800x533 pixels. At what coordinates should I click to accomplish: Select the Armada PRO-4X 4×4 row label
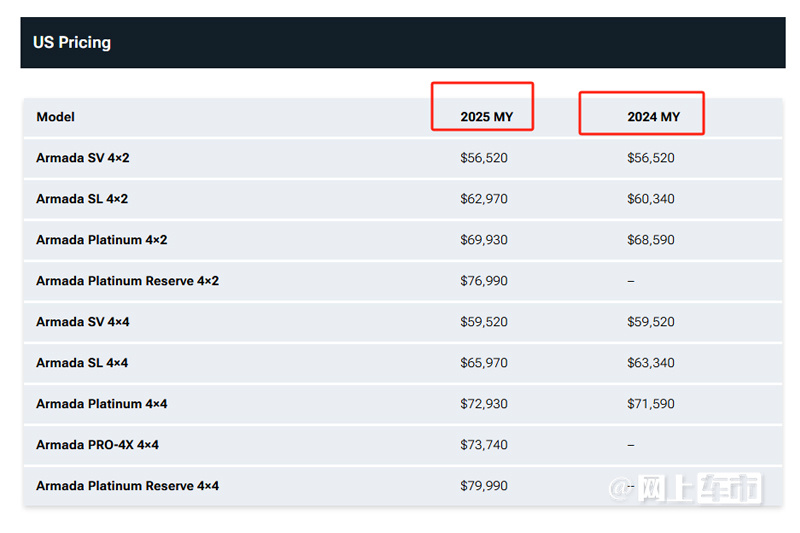tap(97, 445)
